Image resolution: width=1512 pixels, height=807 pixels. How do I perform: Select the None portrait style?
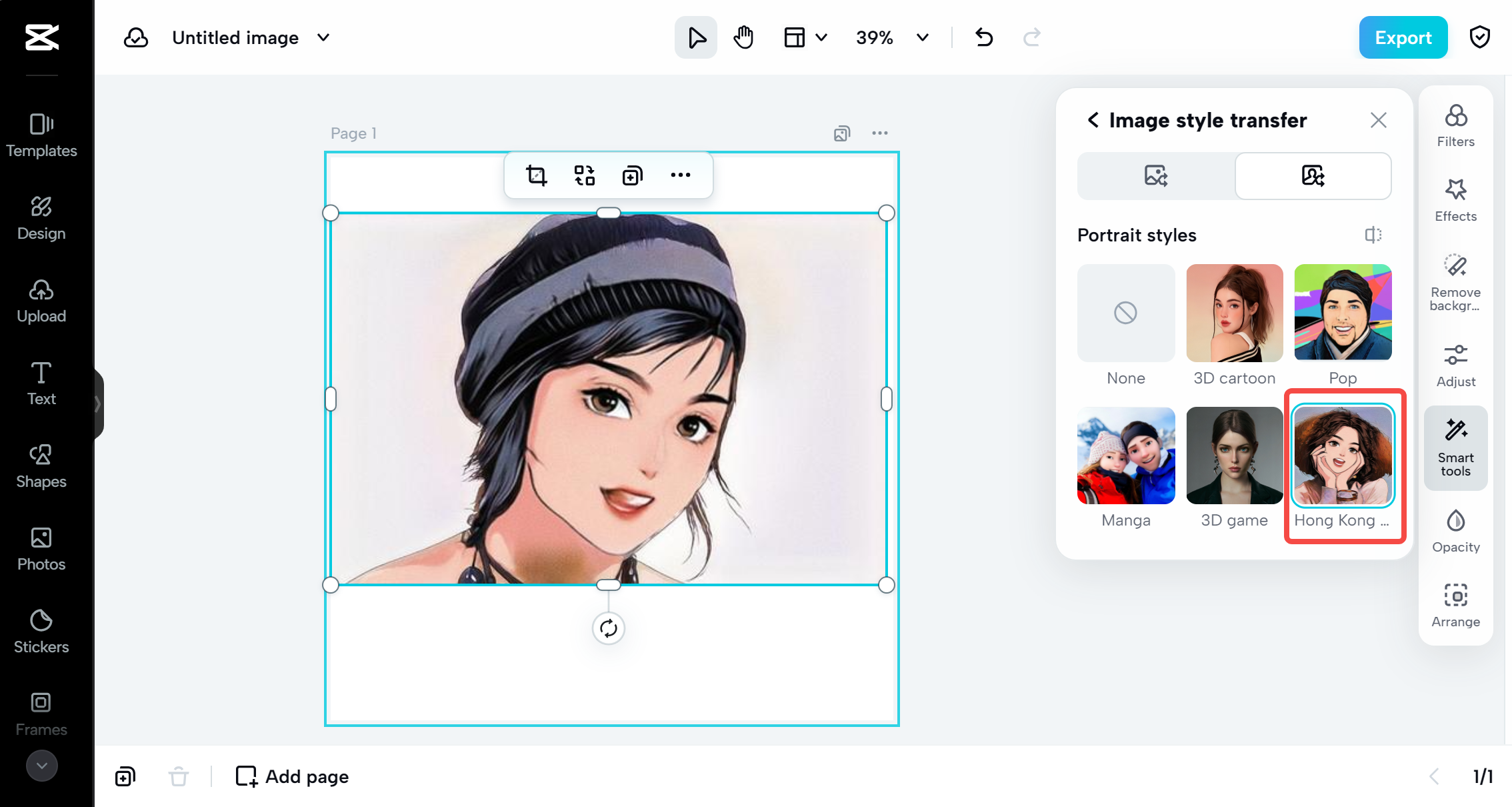point(1125,313)
